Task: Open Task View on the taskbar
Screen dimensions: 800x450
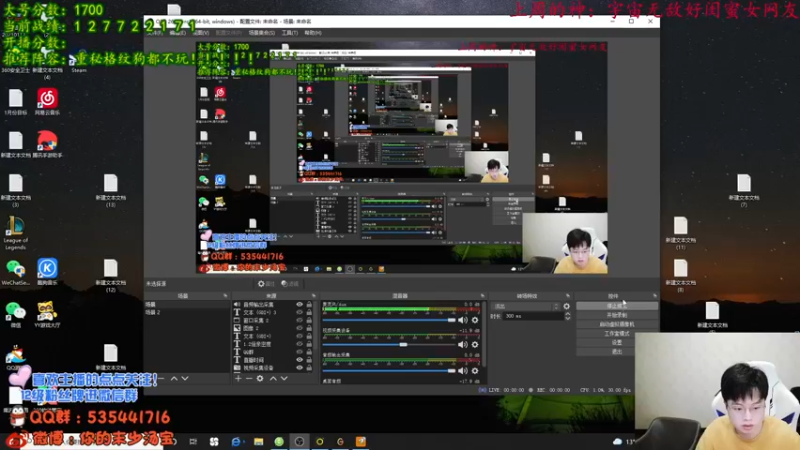Action: pyautogui.click(x=193, y=441)
